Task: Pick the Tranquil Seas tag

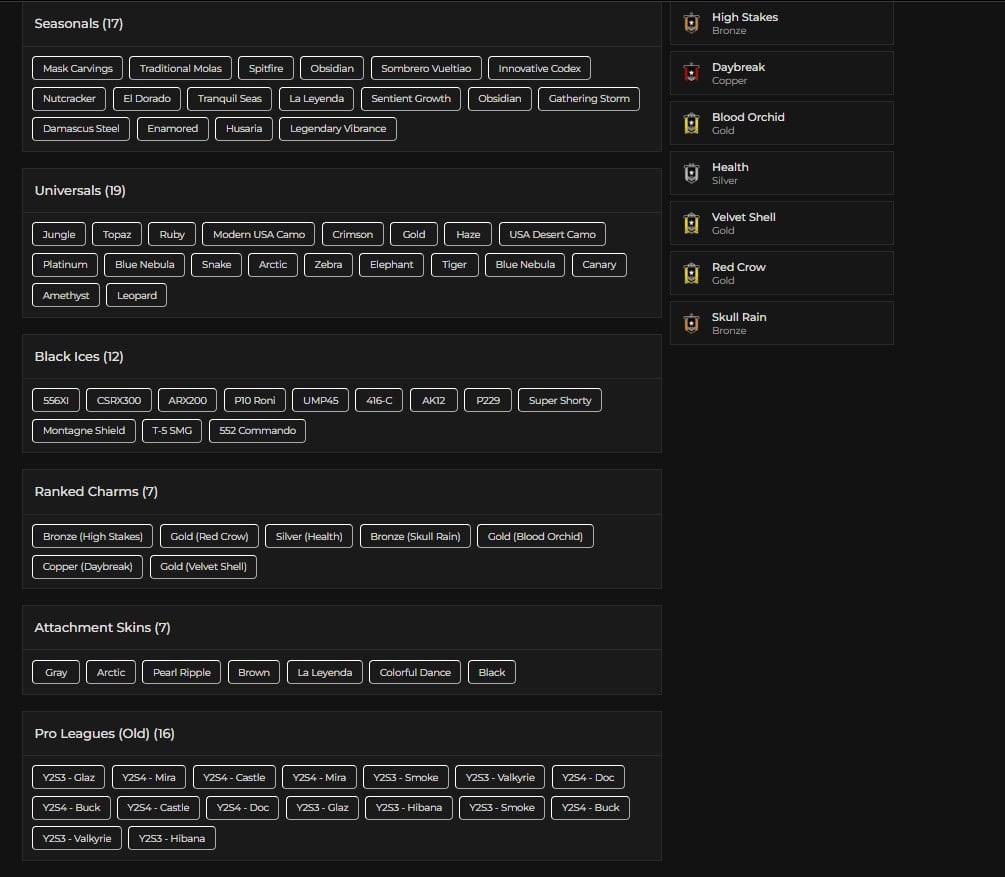Action: click(229, 98)
